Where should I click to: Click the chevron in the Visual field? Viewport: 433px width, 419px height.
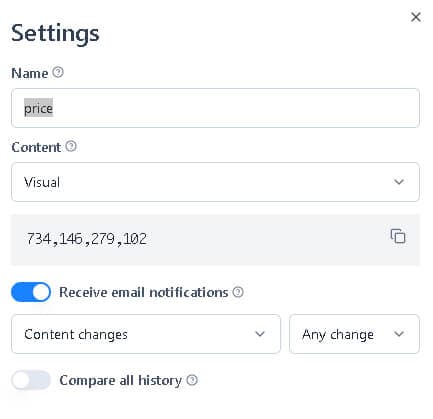[399, 182]
